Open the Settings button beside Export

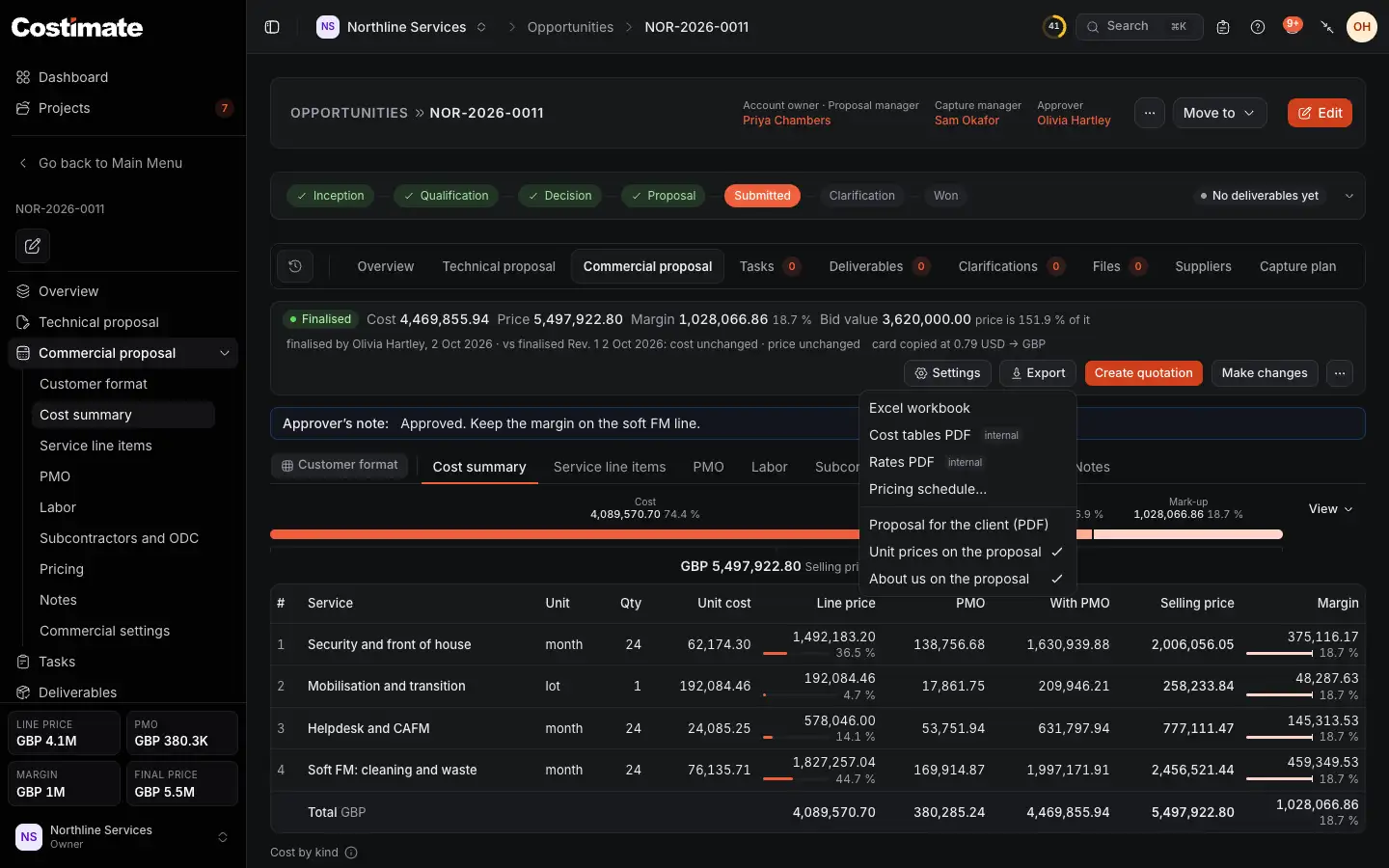(947, 373)
